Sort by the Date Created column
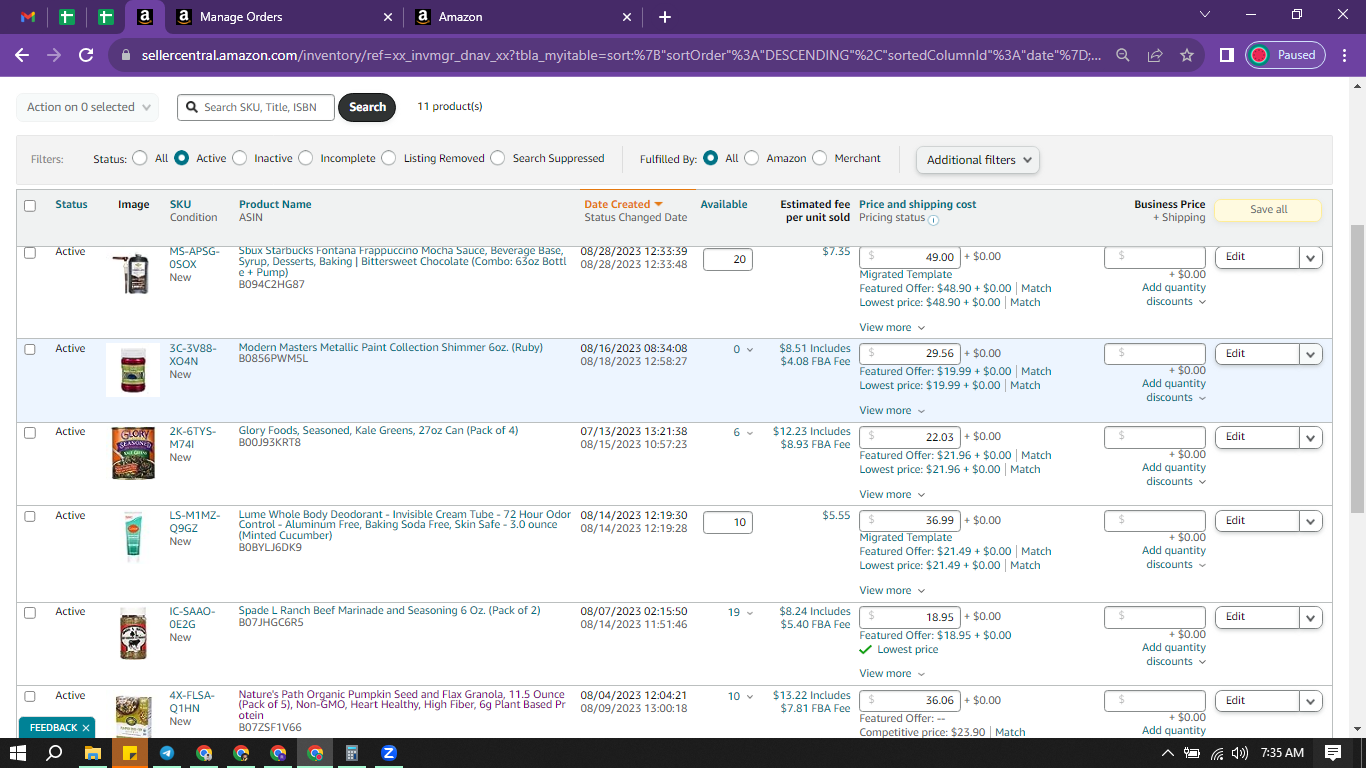The height and width of the screenshot is (768, 1366). pos(623,204)
